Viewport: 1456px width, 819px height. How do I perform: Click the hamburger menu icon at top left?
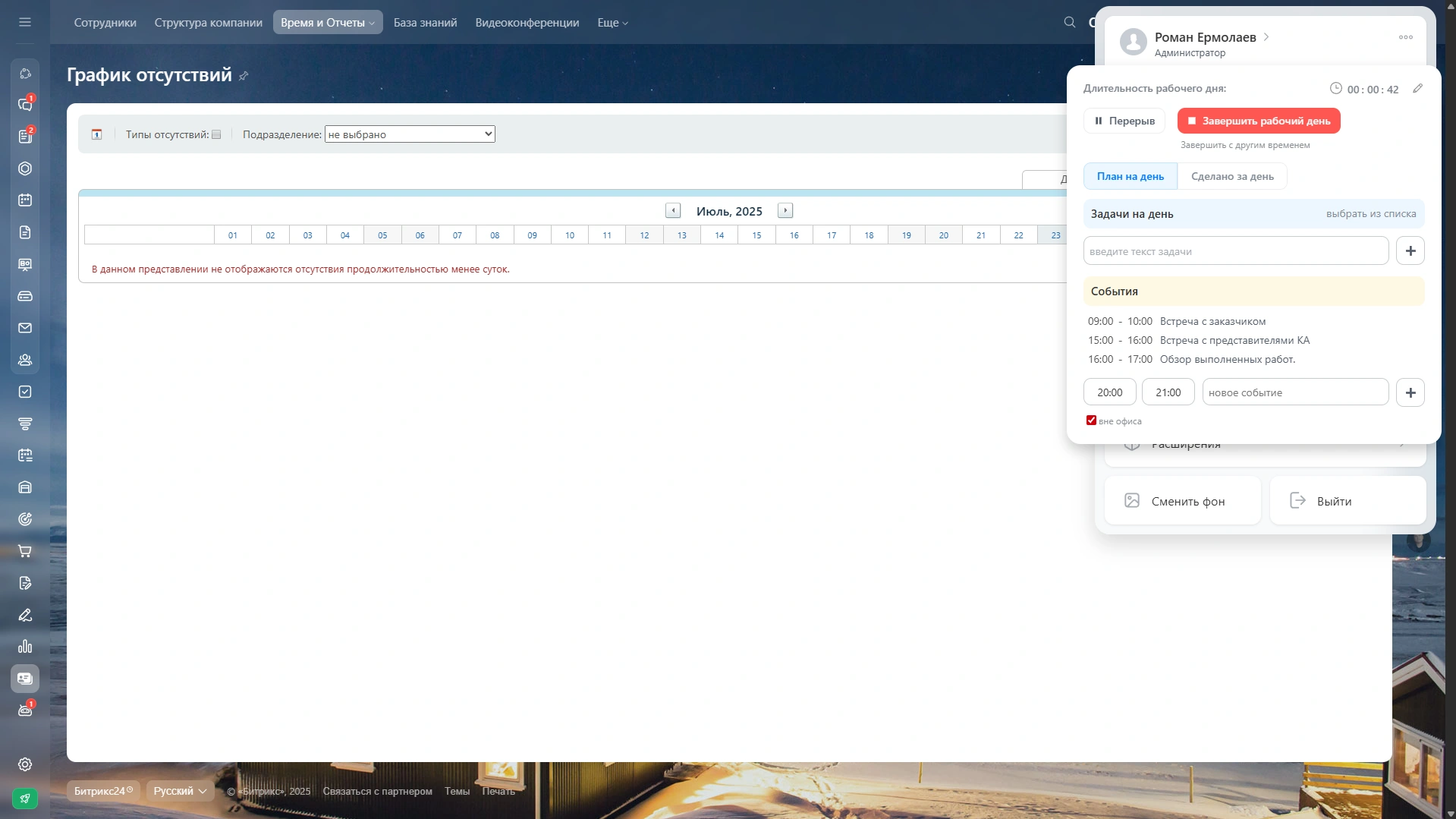(x=25, y=23)
